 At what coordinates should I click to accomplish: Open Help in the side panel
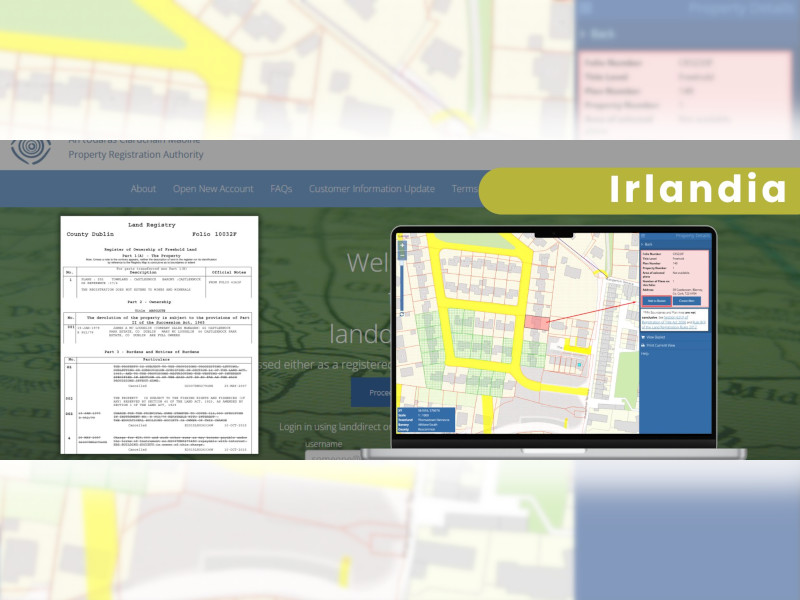[x=645, y=354]
